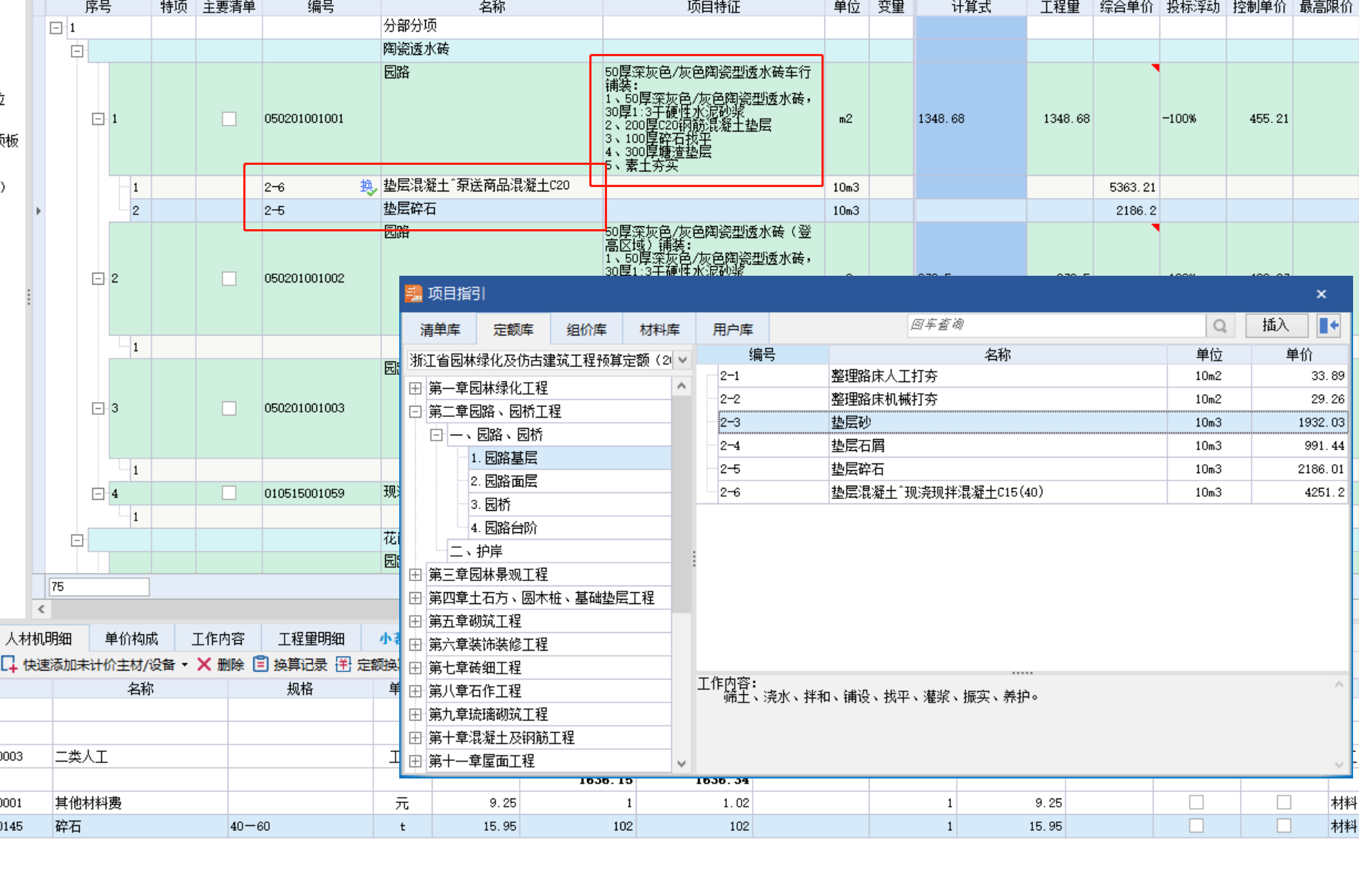Select 2. 园路面层 tree item
The image size is (1359, 896).
pyautogui.click(x=569, y=481)
